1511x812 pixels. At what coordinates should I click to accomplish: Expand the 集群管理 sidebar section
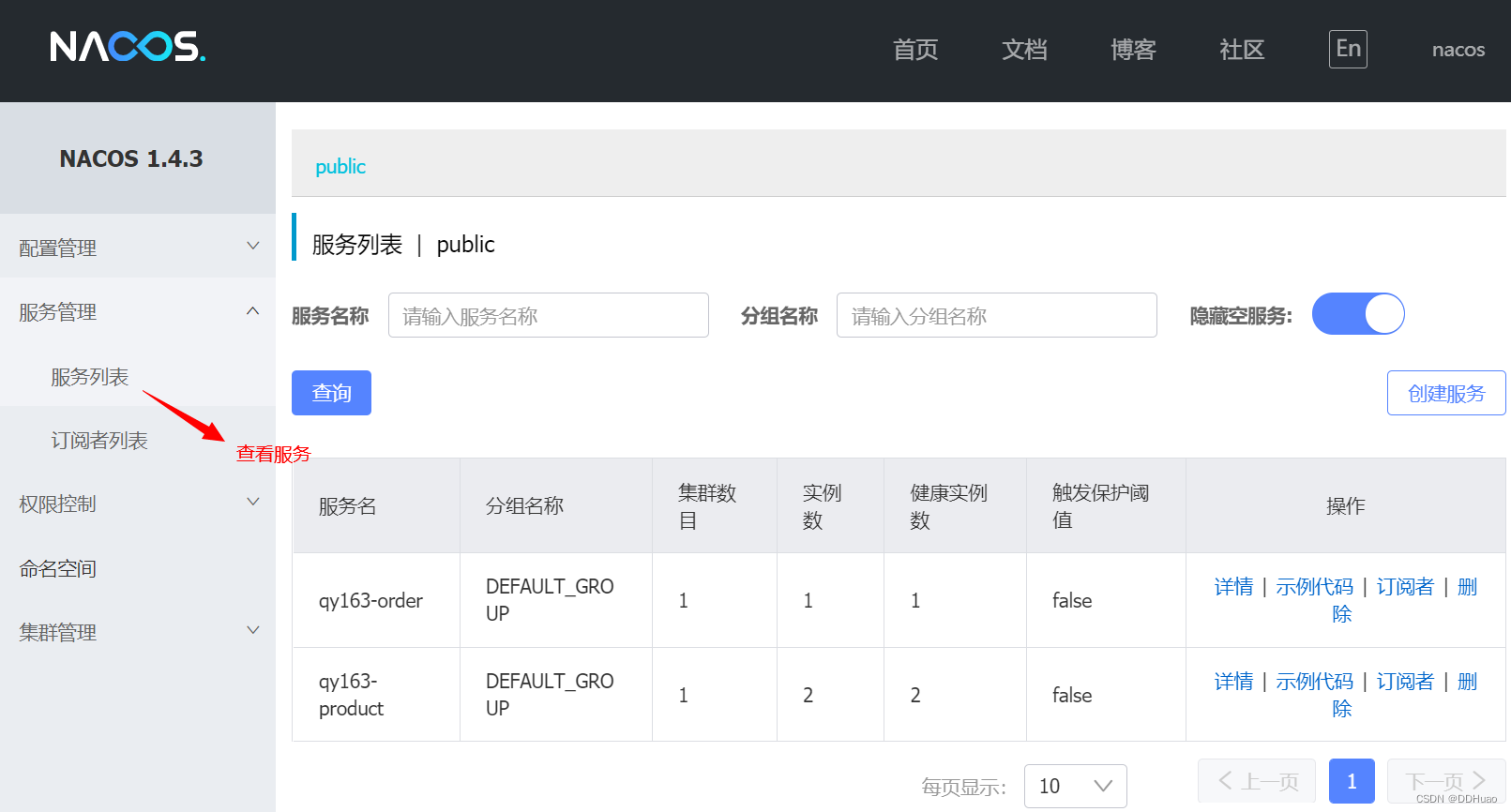[138, 632]
